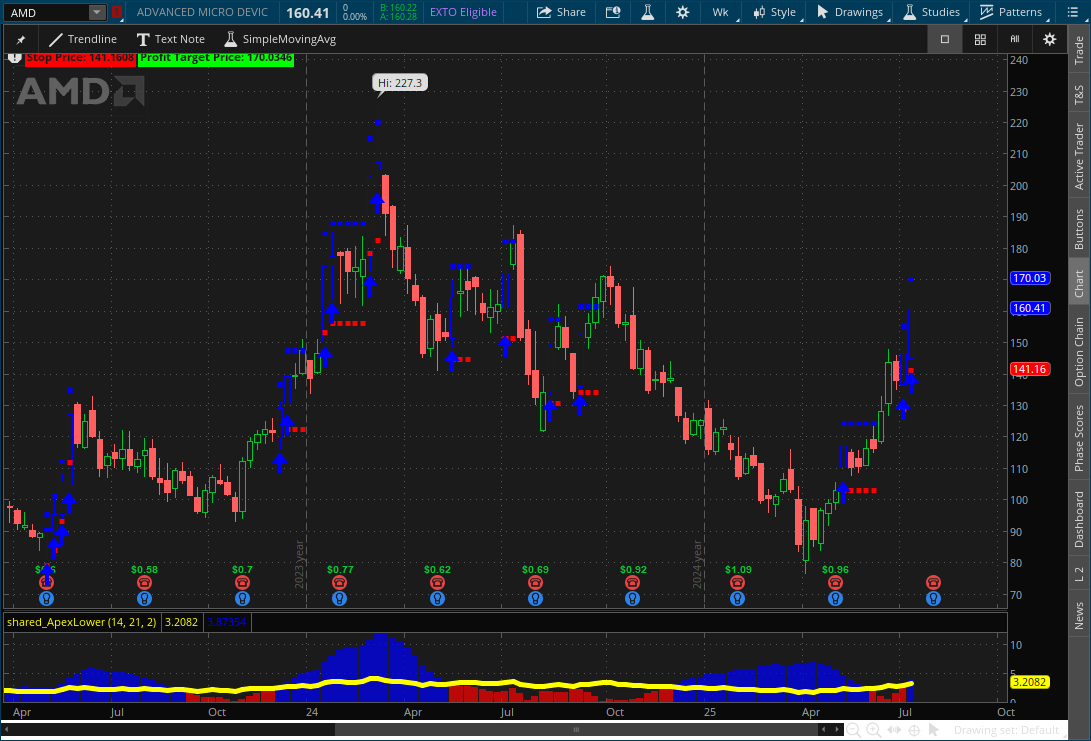
Task: Click the 160.41 price axis label
Action: click(1029, 308)
